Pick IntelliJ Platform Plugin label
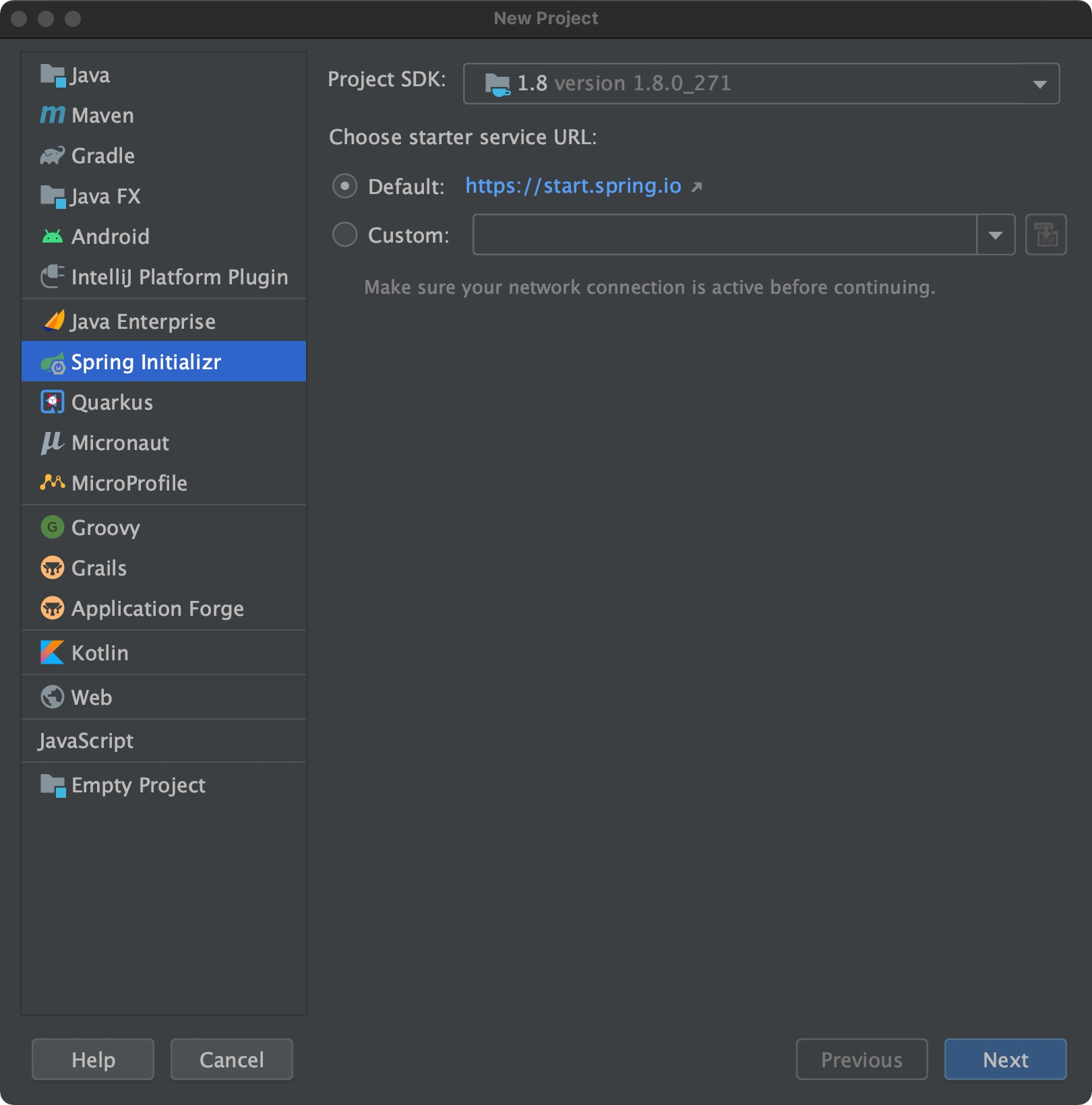Image resolution: width=1092 pixels, height=1105 pixels. tap(180, 277)
